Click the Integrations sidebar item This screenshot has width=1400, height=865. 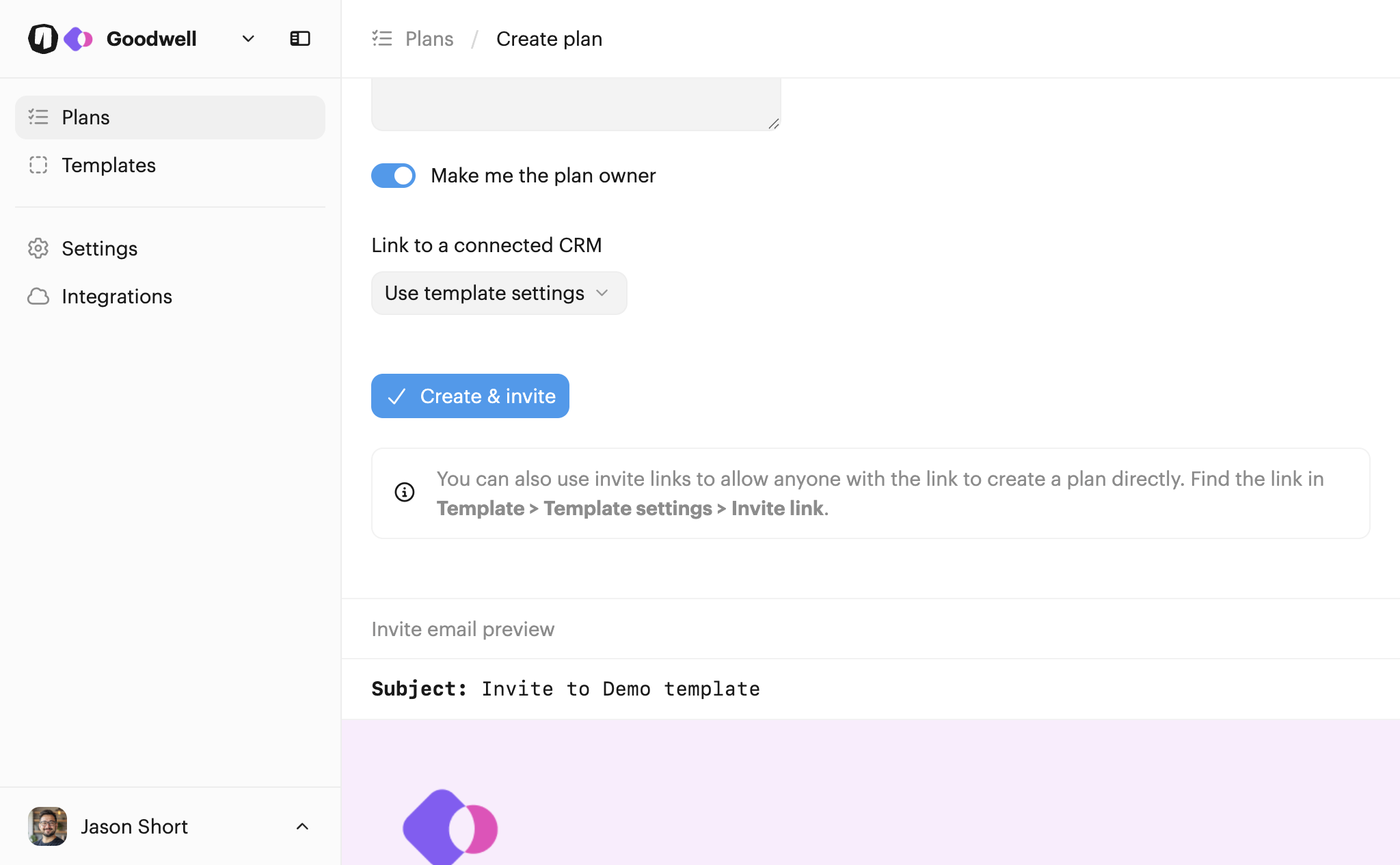(117, 297)
